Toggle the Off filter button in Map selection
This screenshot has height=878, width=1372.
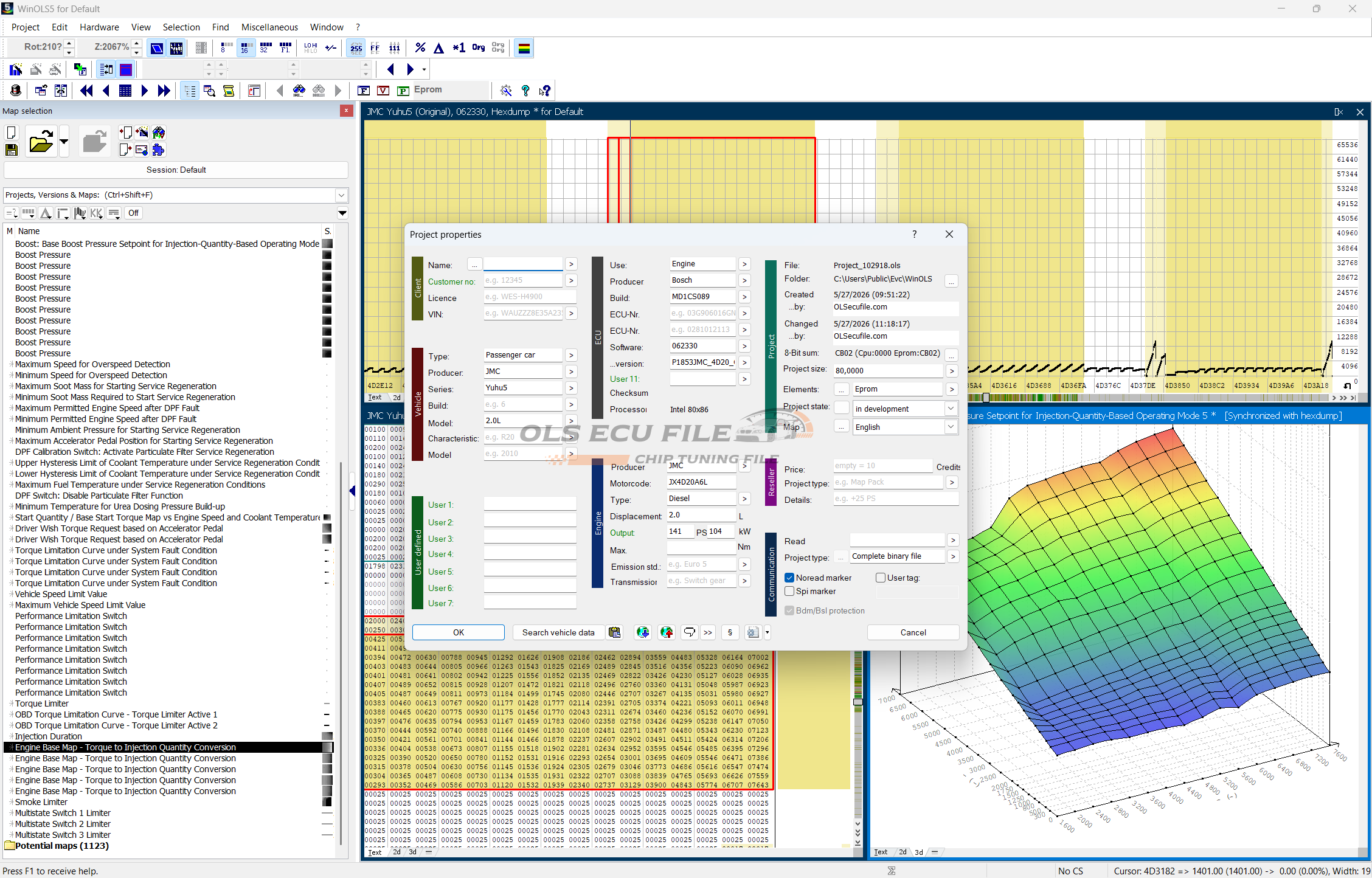133,213
